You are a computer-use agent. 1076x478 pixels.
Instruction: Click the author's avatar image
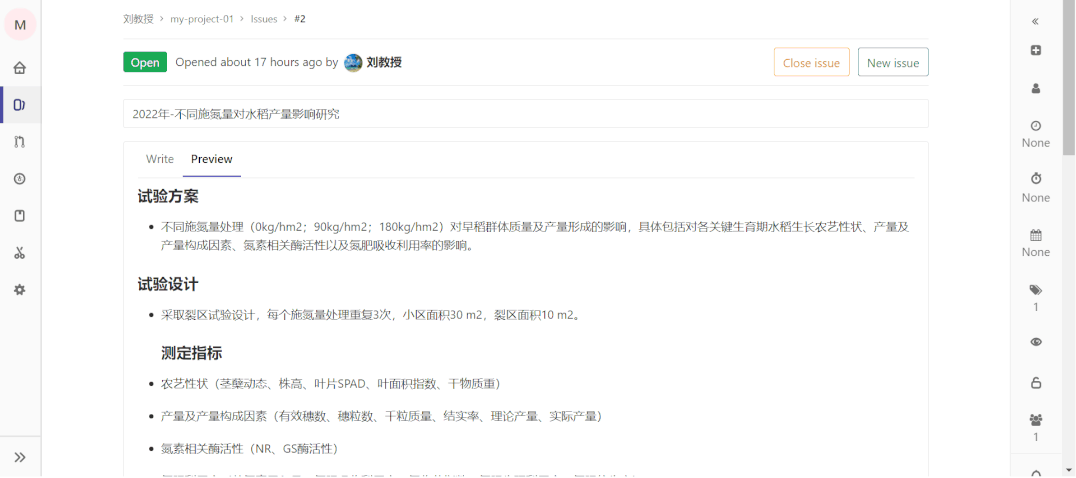click(x=353, y=62)
